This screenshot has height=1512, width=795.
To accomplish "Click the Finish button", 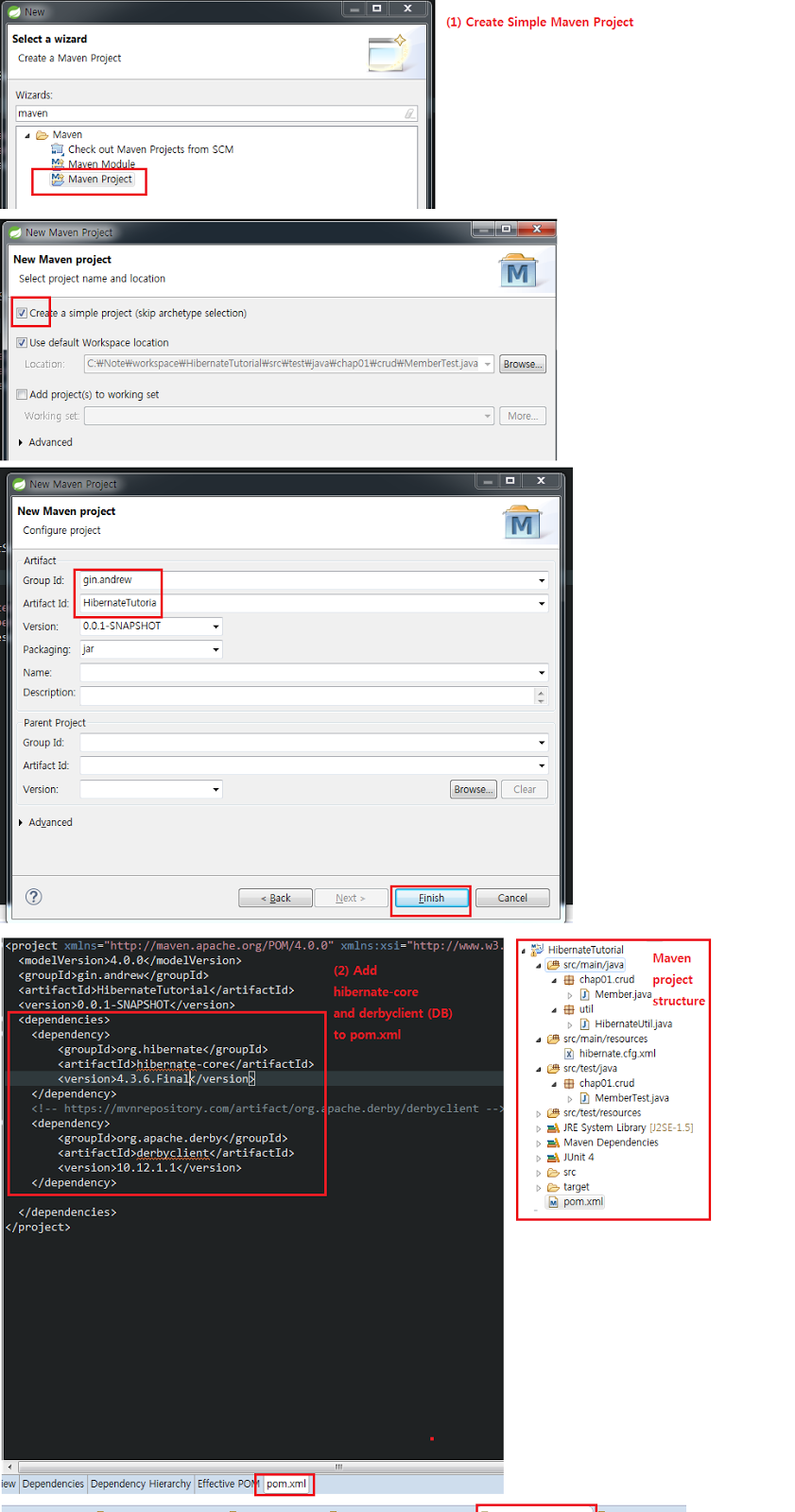I will (431, 898).
